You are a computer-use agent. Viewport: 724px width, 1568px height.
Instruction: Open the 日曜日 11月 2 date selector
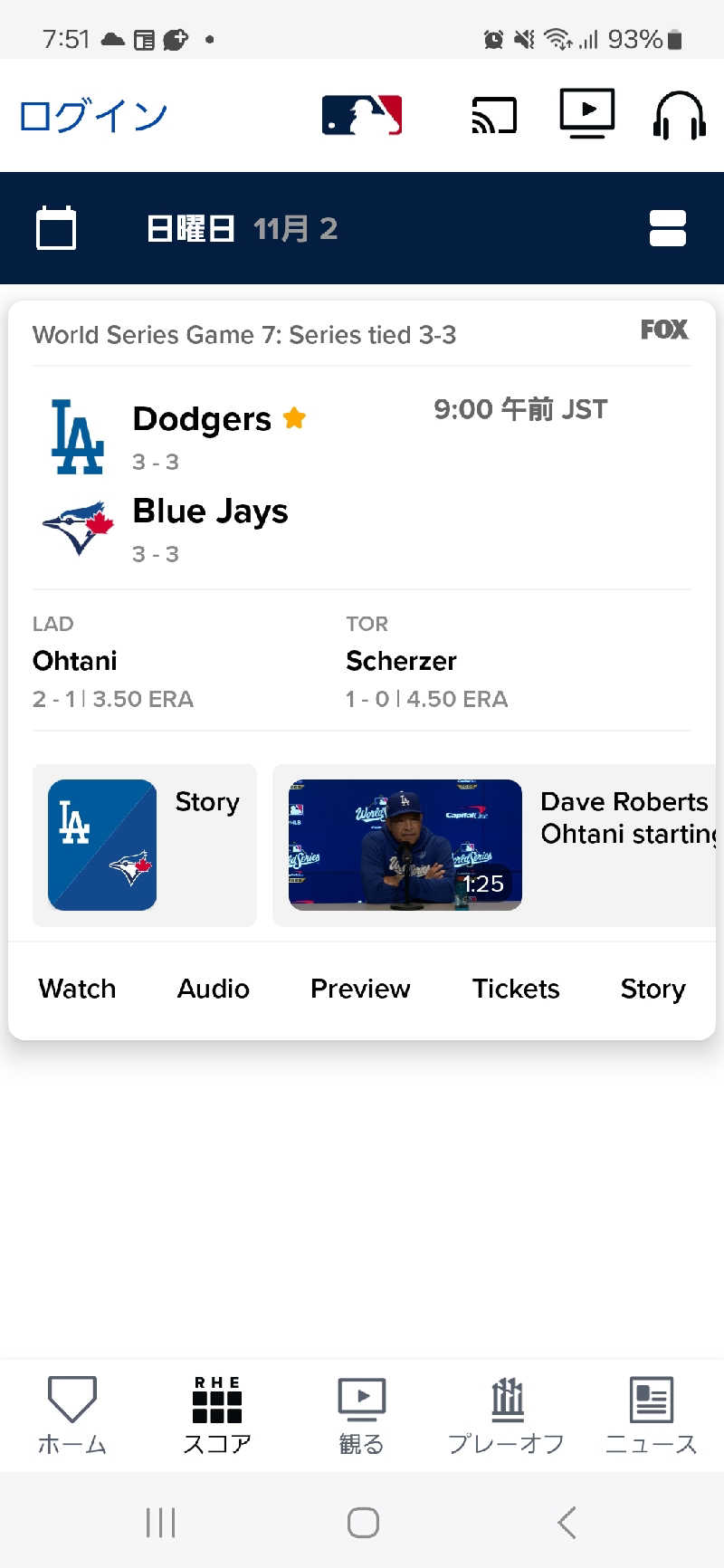click(x=242, y=228)
